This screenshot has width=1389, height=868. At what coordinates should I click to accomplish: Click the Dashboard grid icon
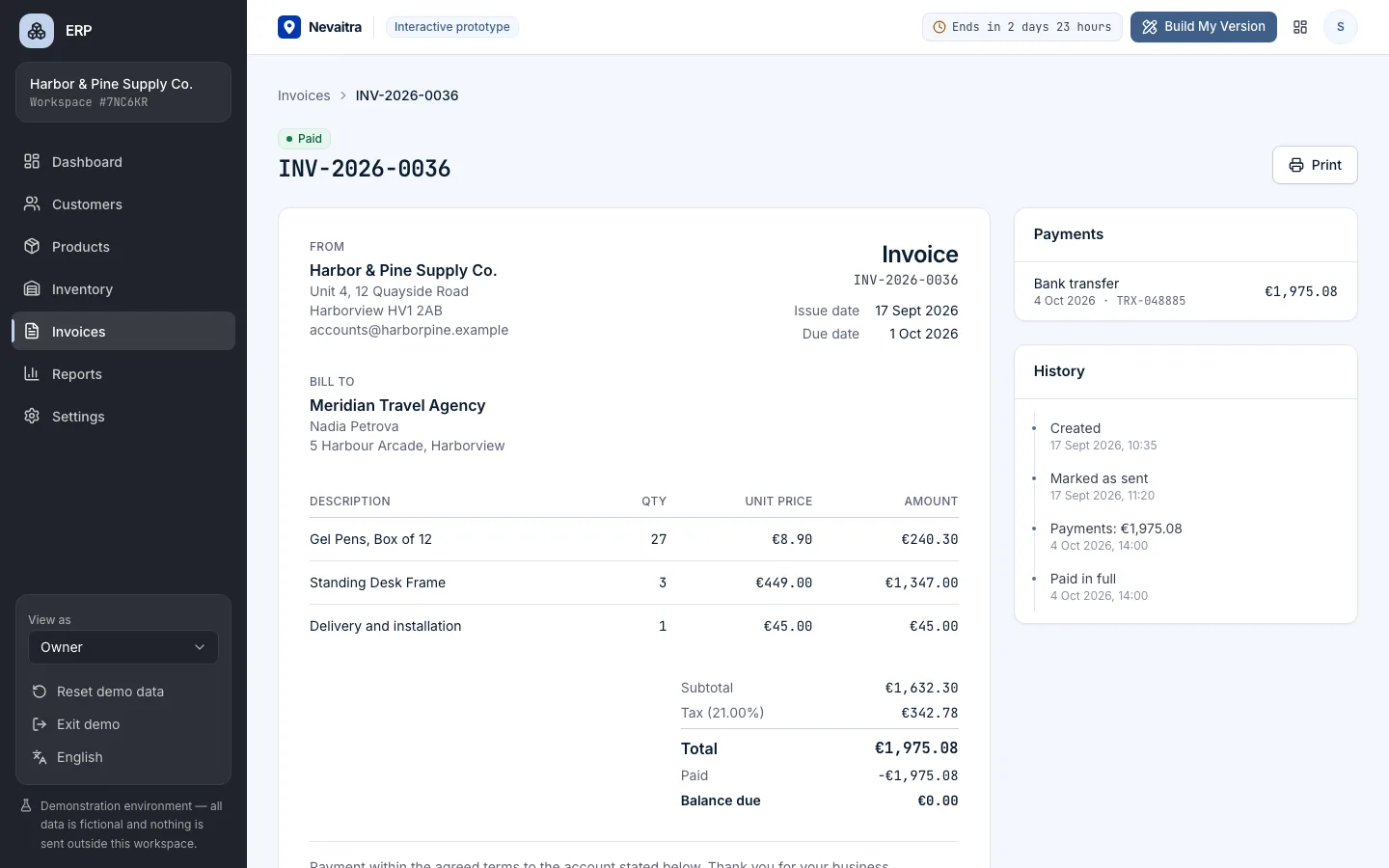coord(32,161)
